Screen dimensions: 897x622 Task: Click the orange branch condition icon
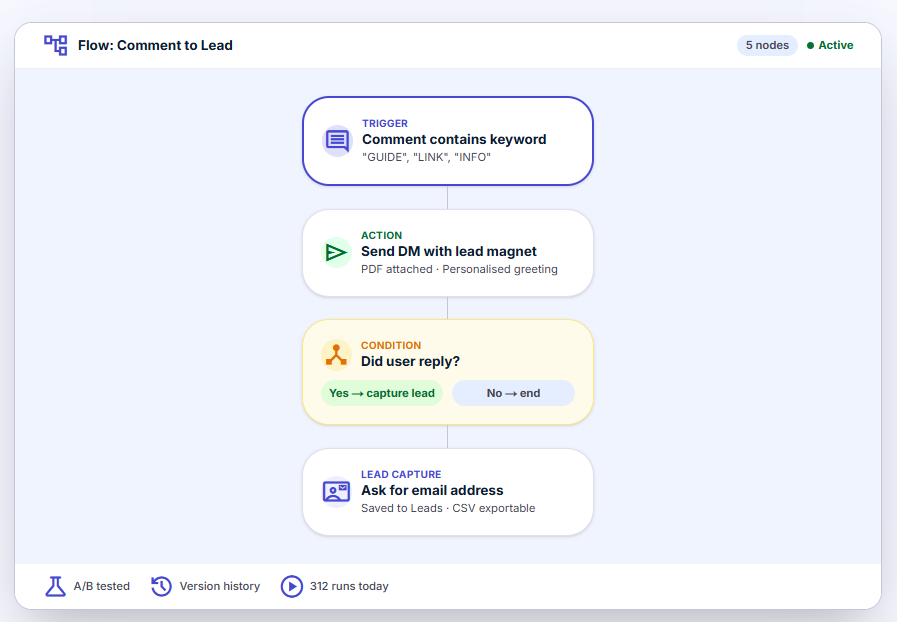[x=336, y=355]
